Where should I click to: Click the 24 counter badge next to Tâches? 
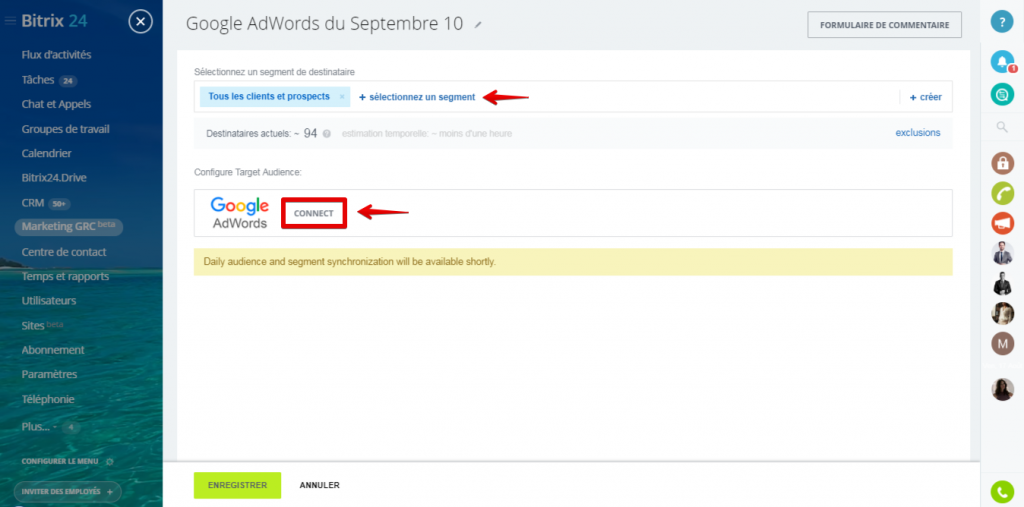pos(68,81)
